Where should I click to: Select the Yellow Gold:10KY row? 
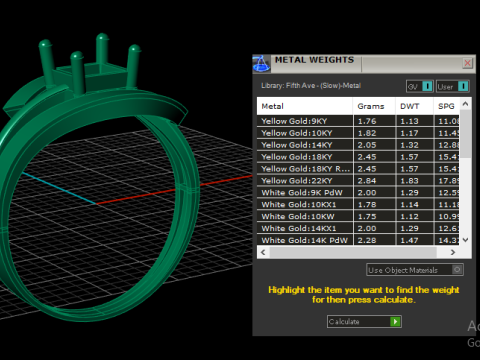[x=358, y=133]
